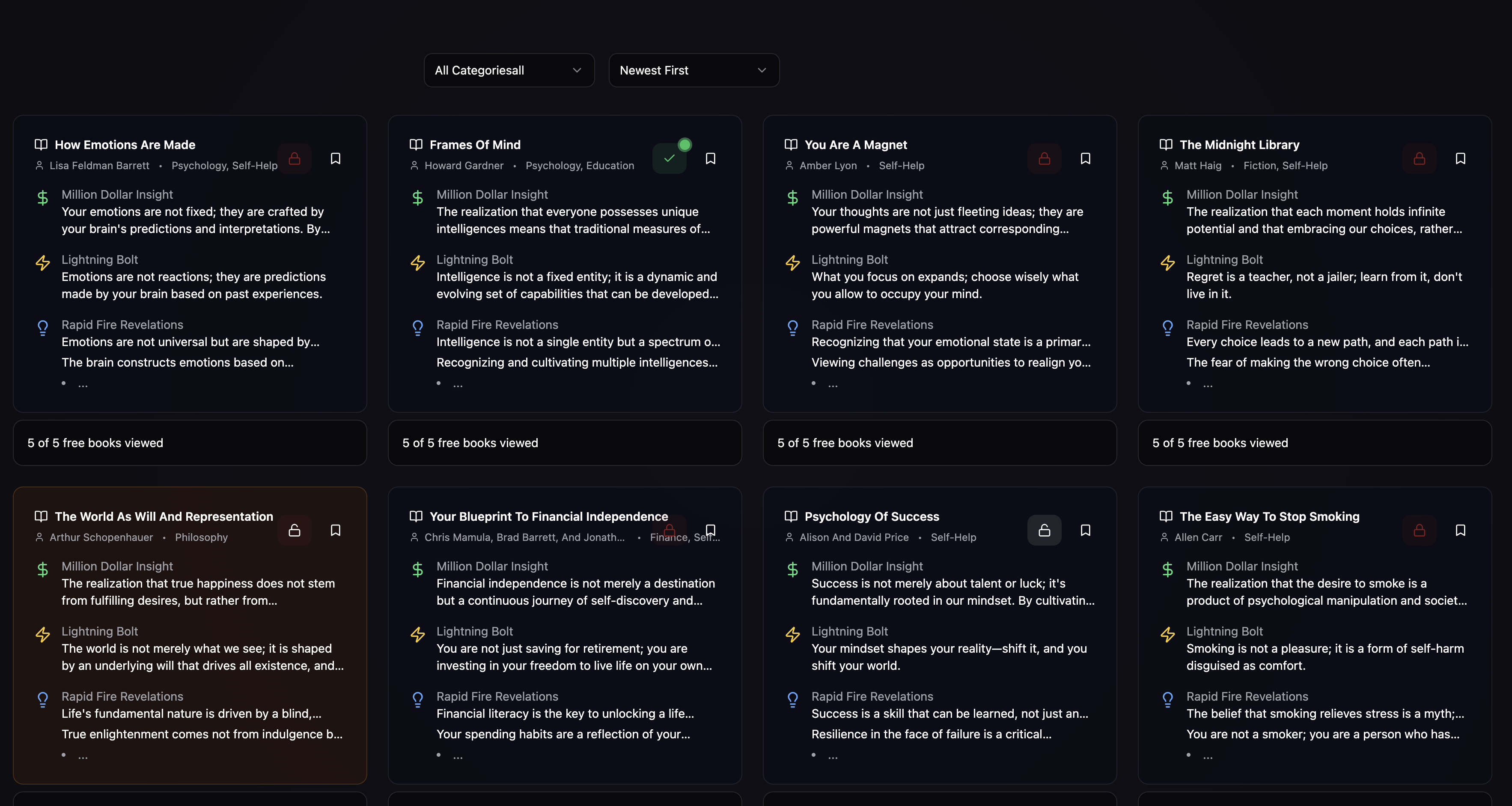Click unlock icon on Psychology Of Success

click(x=1044, y=530)
